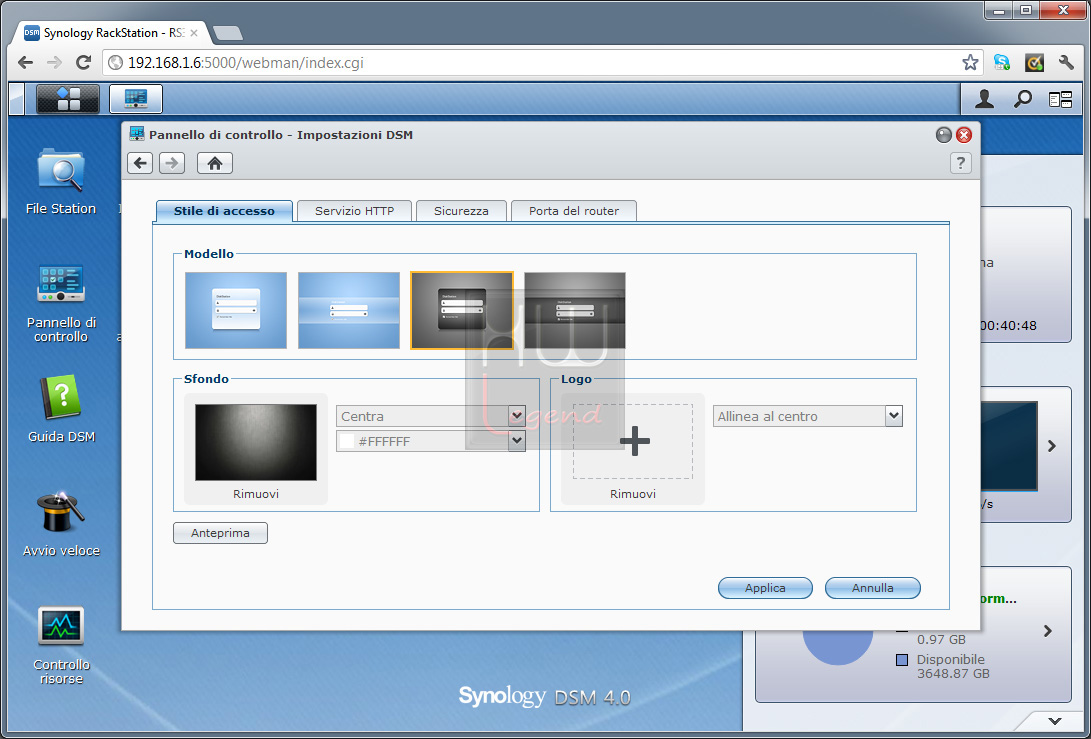Go to the Porta del router tab
Image resolution: width=1091 pixels, height=739 pixels.
click(x=574, y=211)
